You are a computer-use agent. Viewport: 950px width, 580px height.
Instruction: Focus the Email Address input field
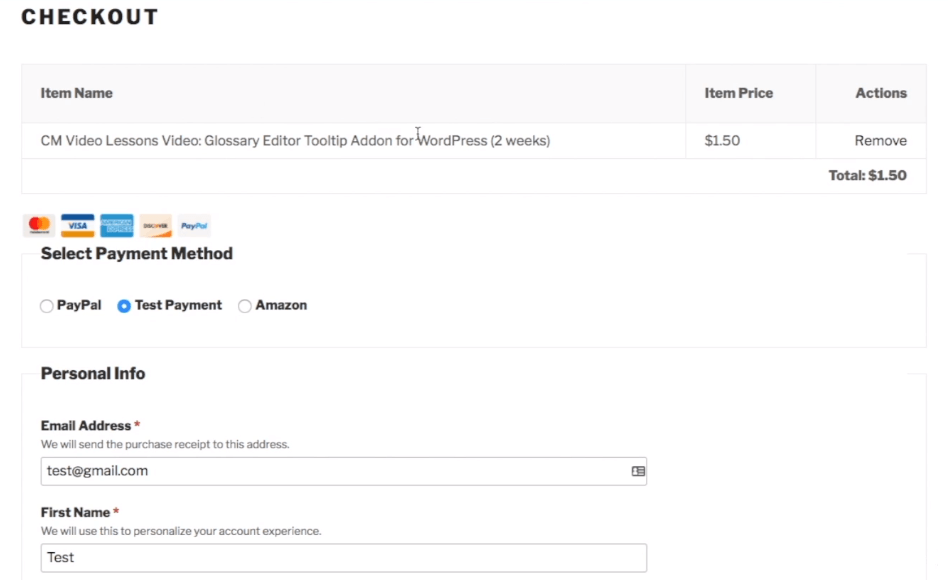coord(330,471)
